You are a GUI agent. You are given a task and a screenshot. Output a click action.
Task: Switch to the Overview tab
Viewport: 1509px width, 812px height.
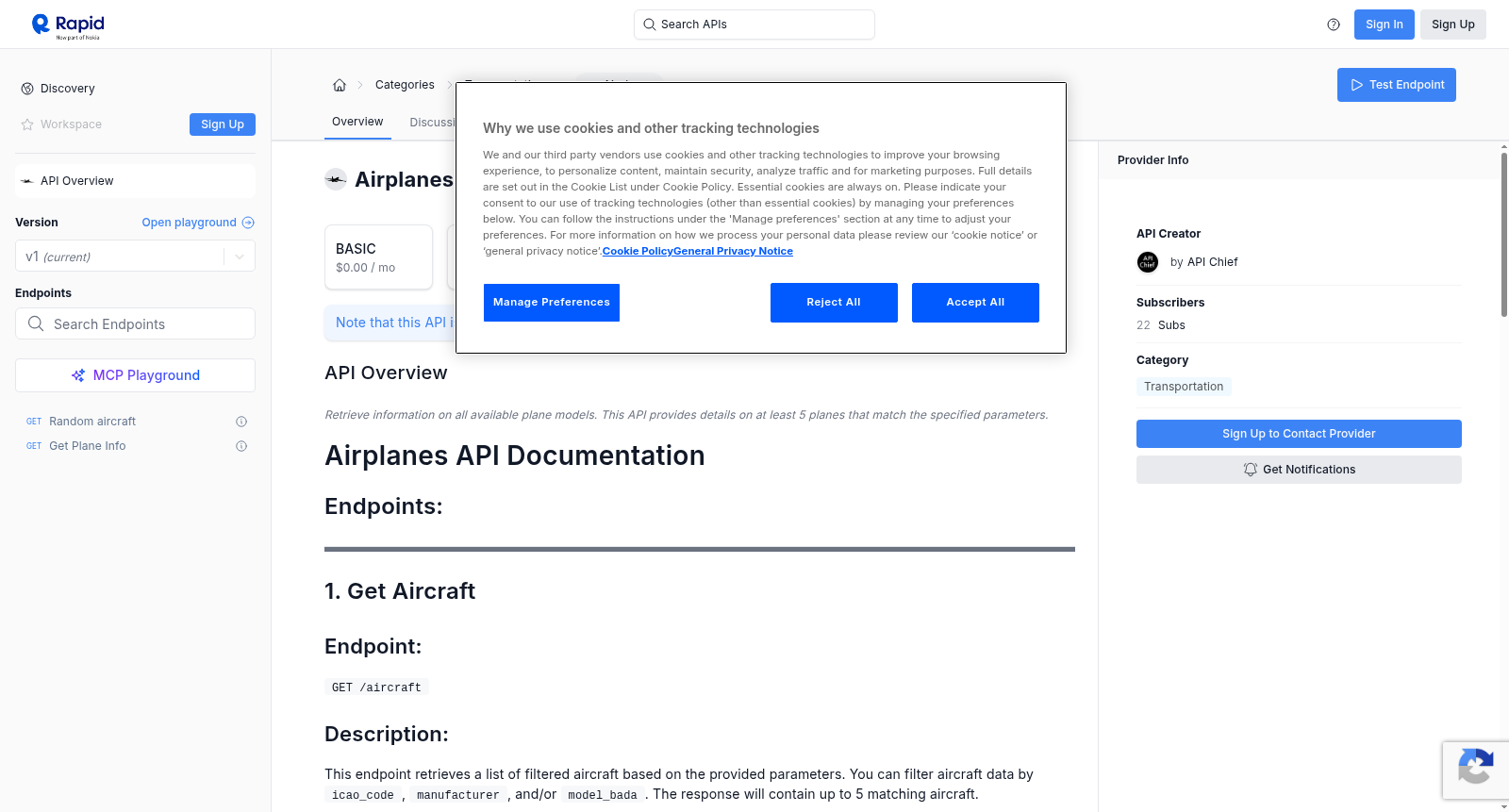pos(357,122)
